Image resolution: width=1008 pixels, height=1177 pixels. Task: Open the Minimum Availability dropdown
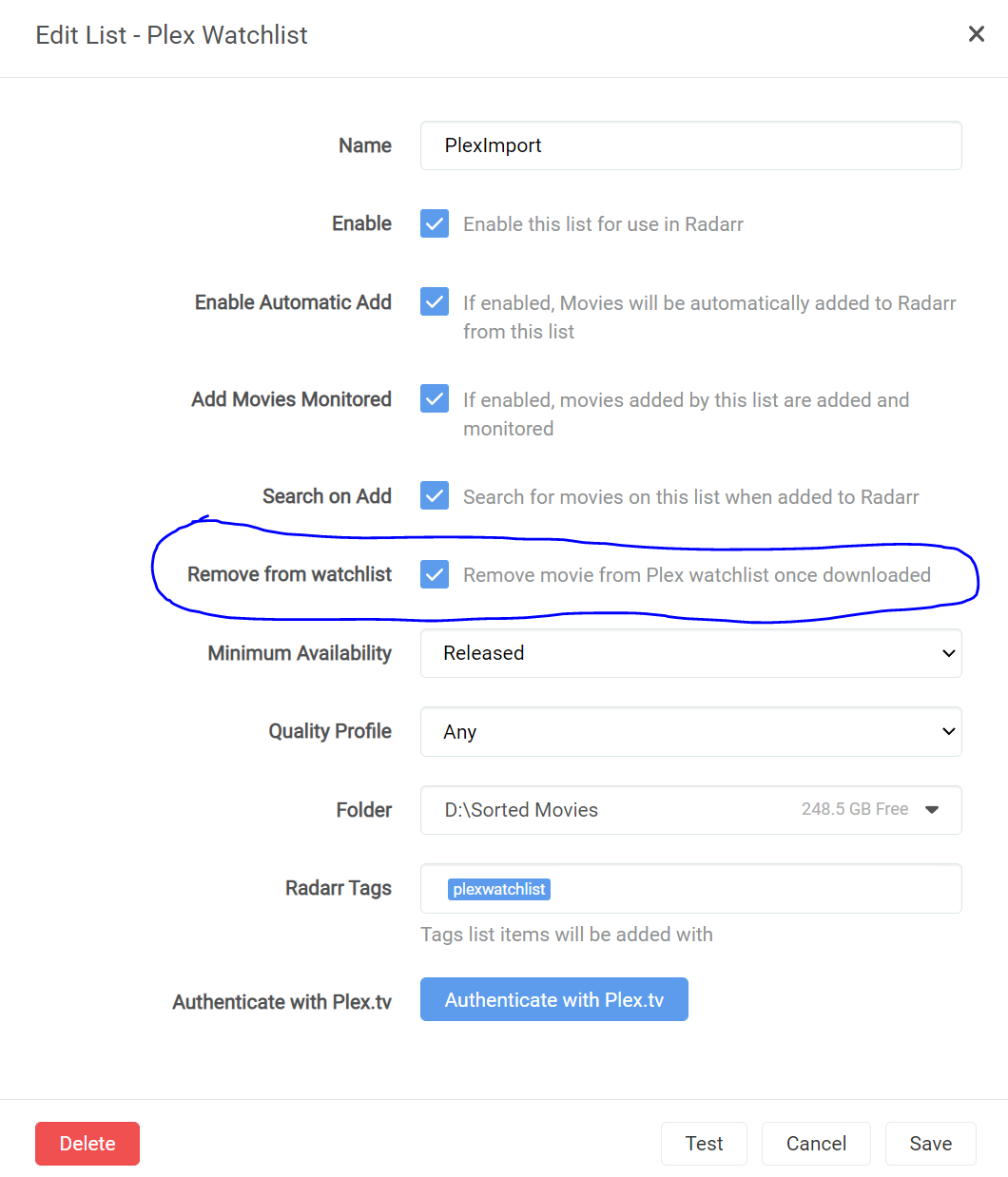tap(690, 653)
